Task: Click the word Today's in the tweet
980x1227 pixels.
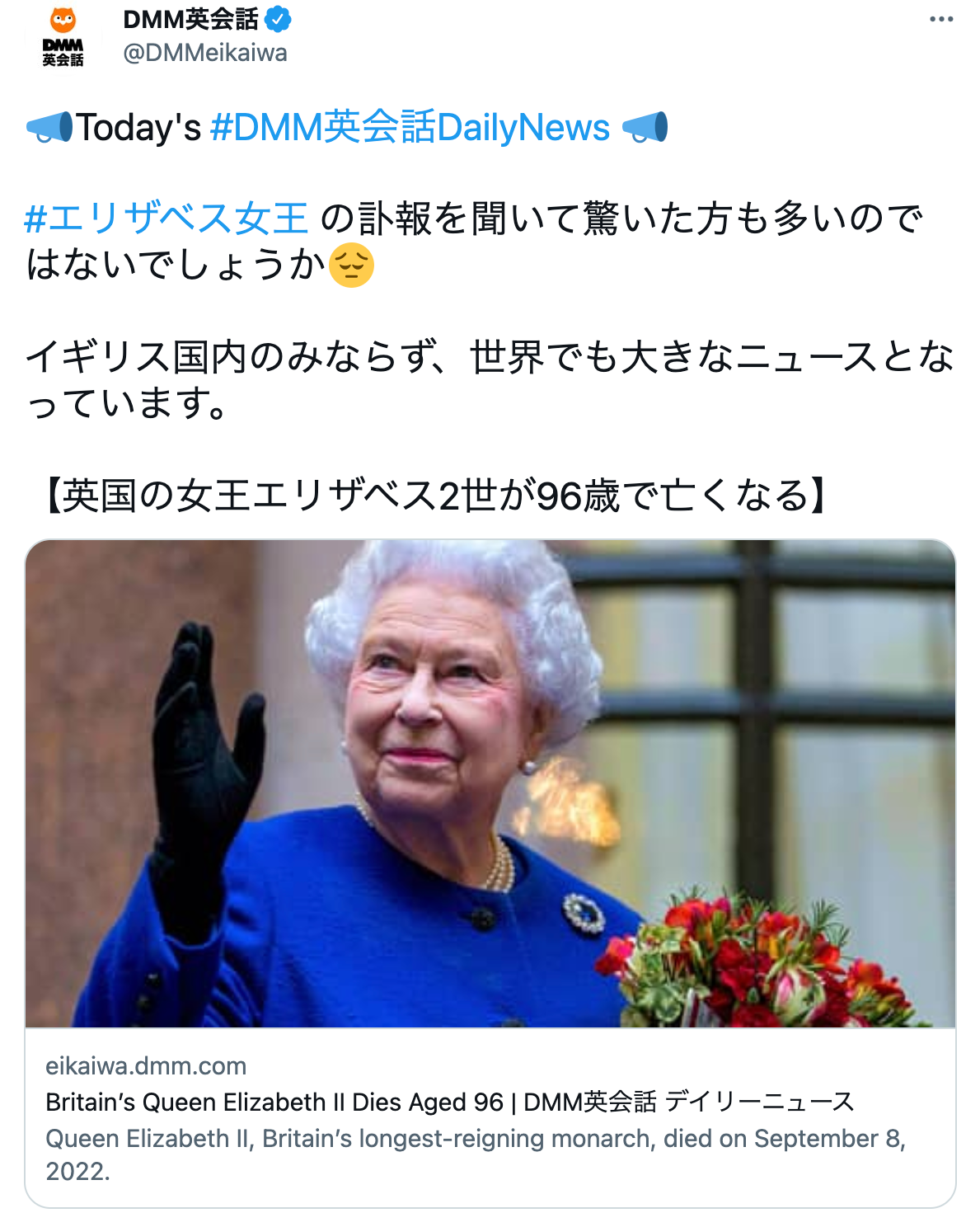Action: click(138, 128)
